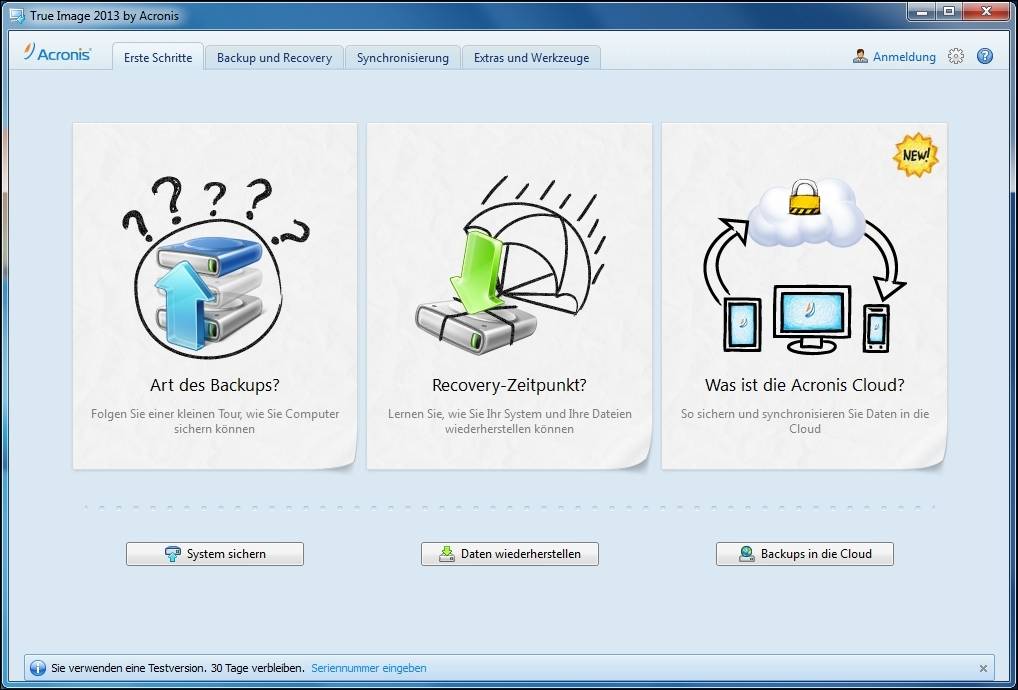The width and height of the screenshot is (1018, 690).
Task: Click the globe icon on Backups in die Cloud
Action: point(747,554)
